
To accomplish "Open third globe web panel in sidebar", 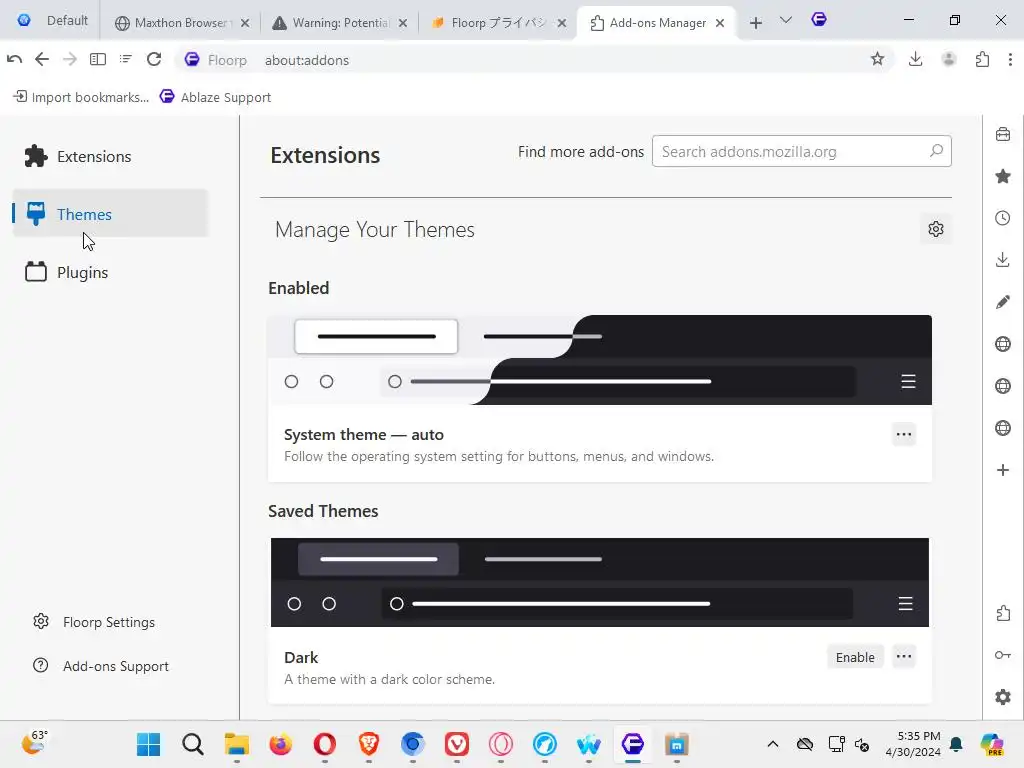I will tap(1002, 428).
